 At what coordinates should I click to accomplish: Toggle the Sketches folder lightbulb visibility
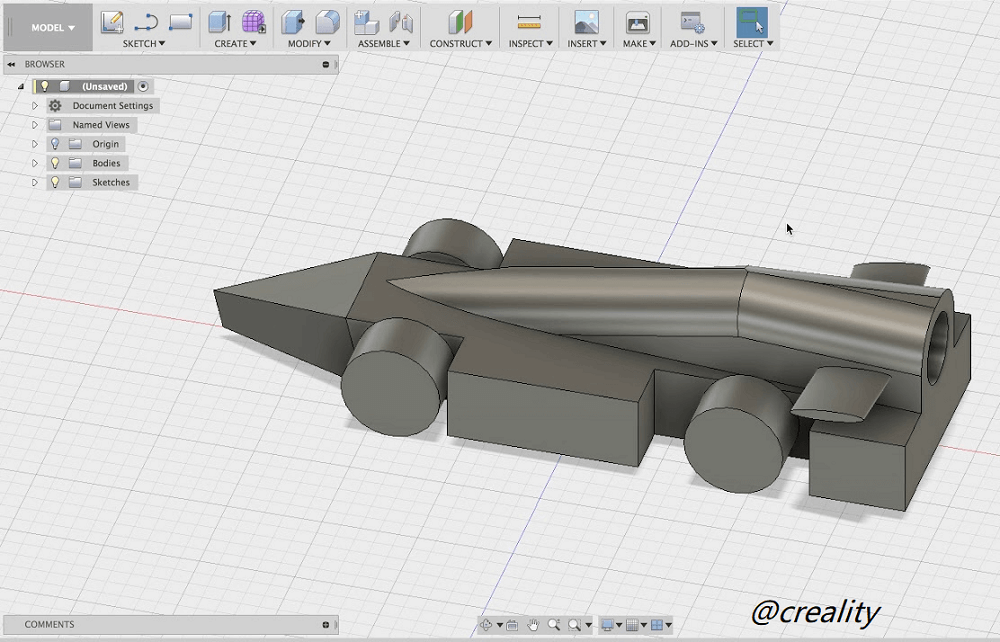(55, 182)
